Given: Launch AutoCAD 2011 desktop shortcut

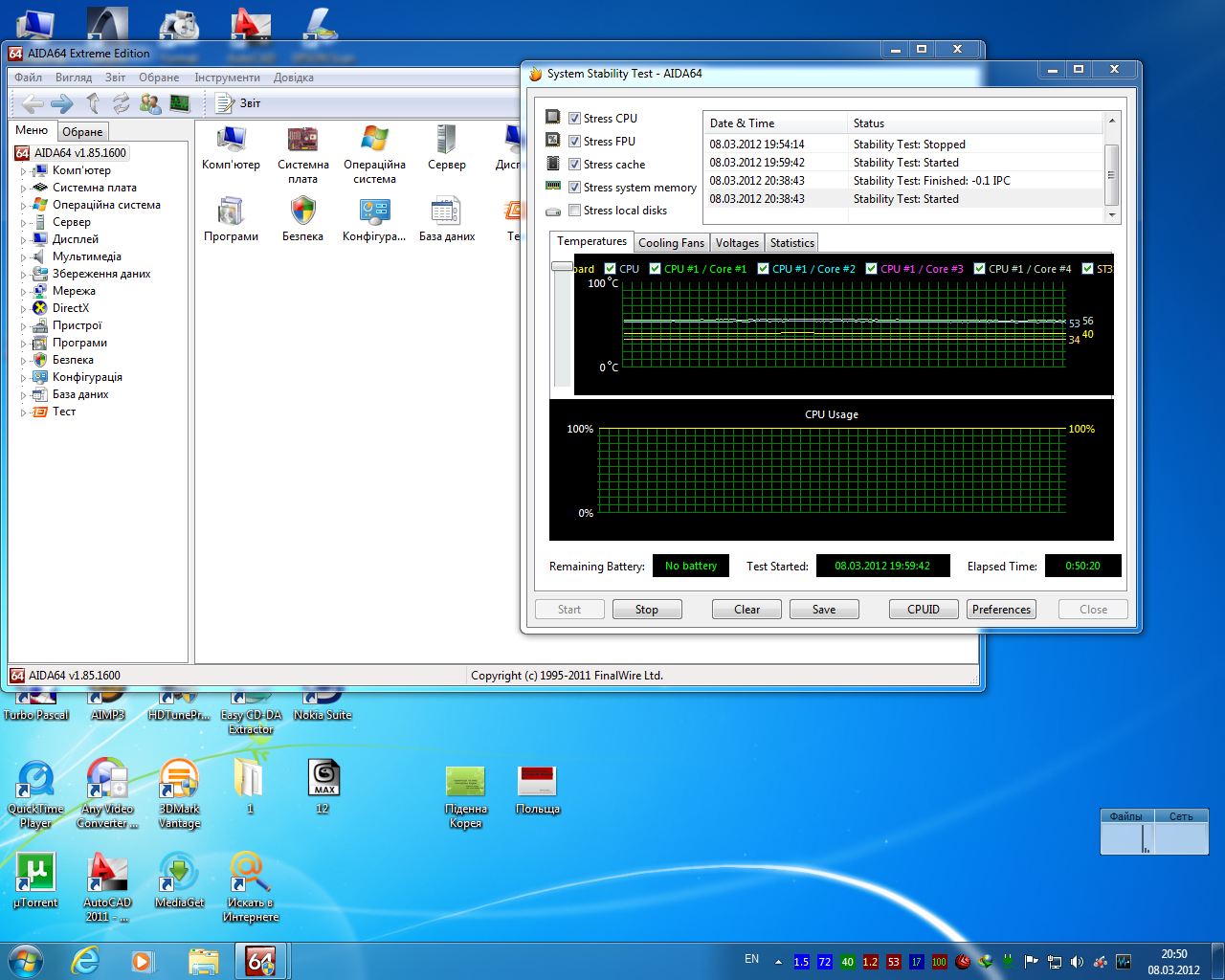Looking at the screenshot, I should pyautogui.click(x=107, y=888).
